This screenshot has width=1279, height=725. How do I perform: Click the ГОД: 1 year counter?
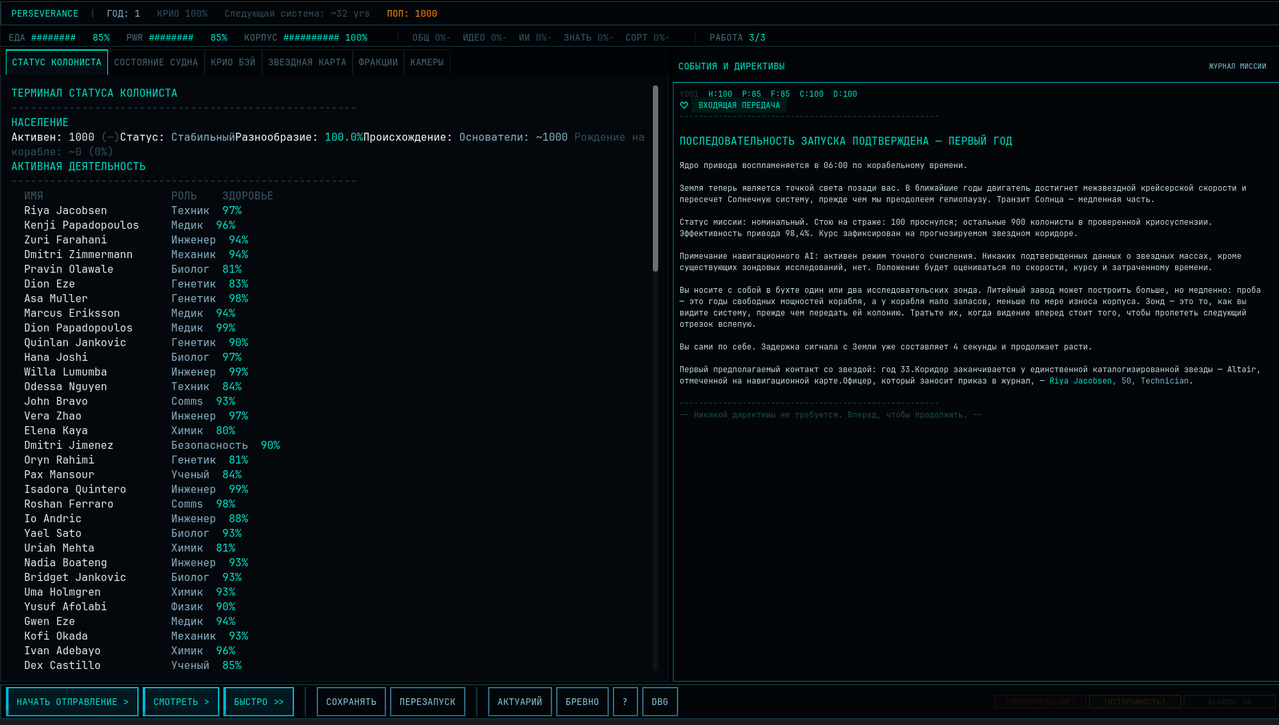pyautogui.click(x=124, y=14)
